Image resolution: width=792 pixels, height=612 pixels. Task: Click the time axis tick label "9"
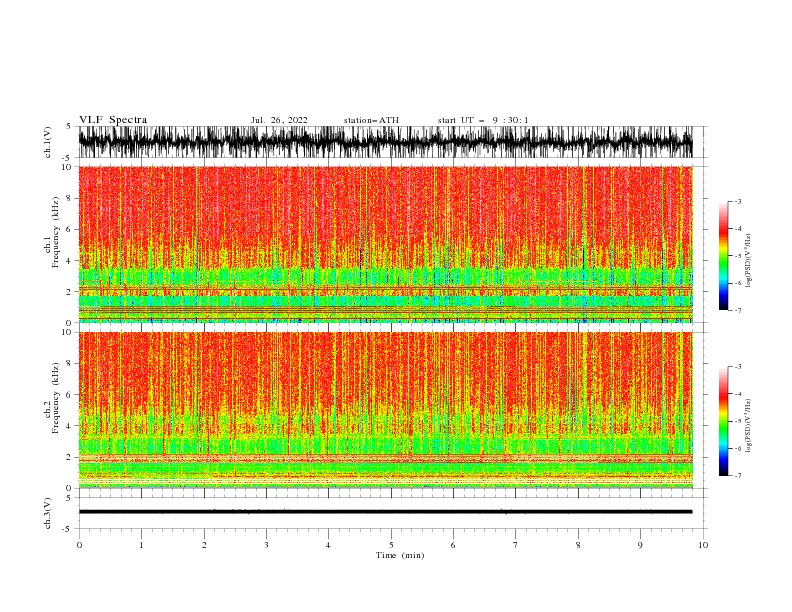click(640, 545)
